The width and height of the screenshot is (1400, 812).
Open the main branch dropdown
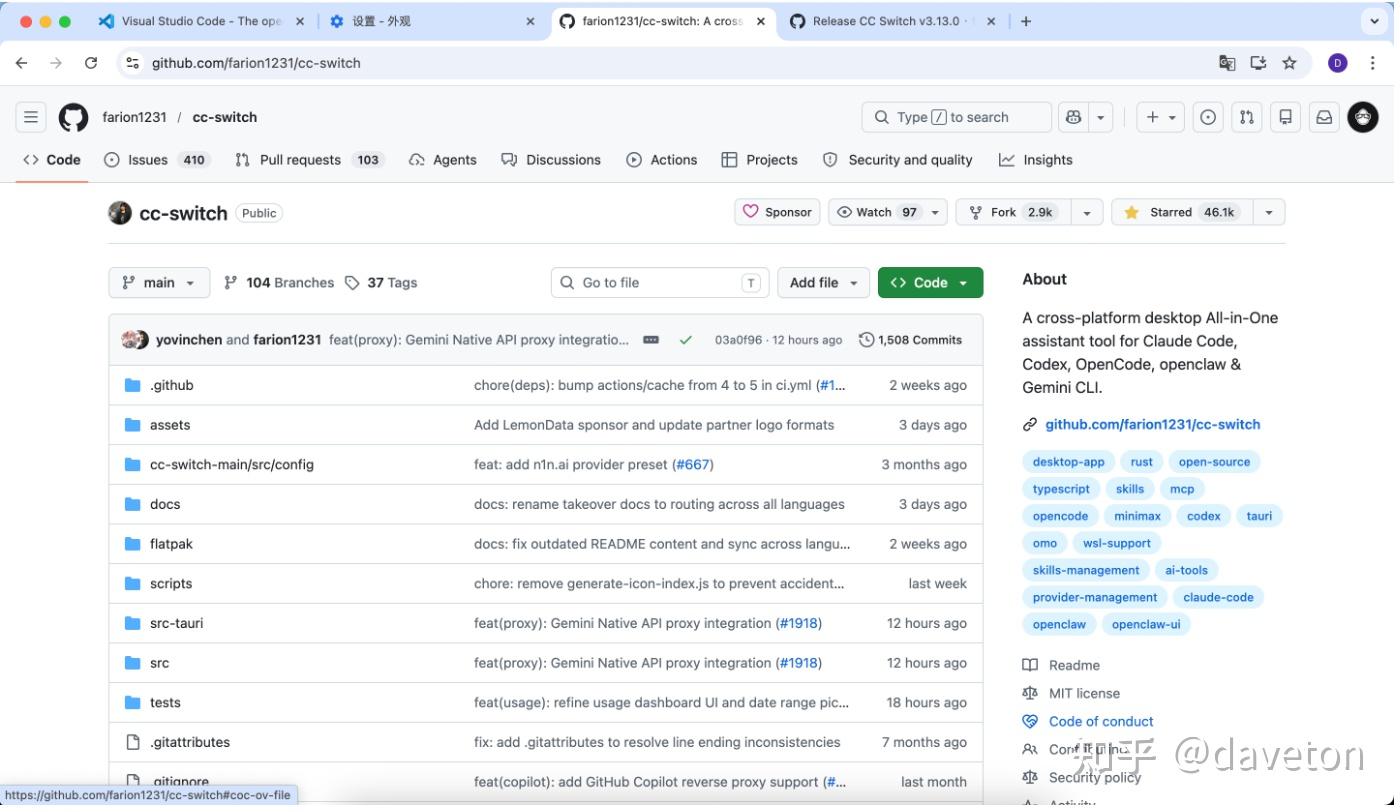159,283
